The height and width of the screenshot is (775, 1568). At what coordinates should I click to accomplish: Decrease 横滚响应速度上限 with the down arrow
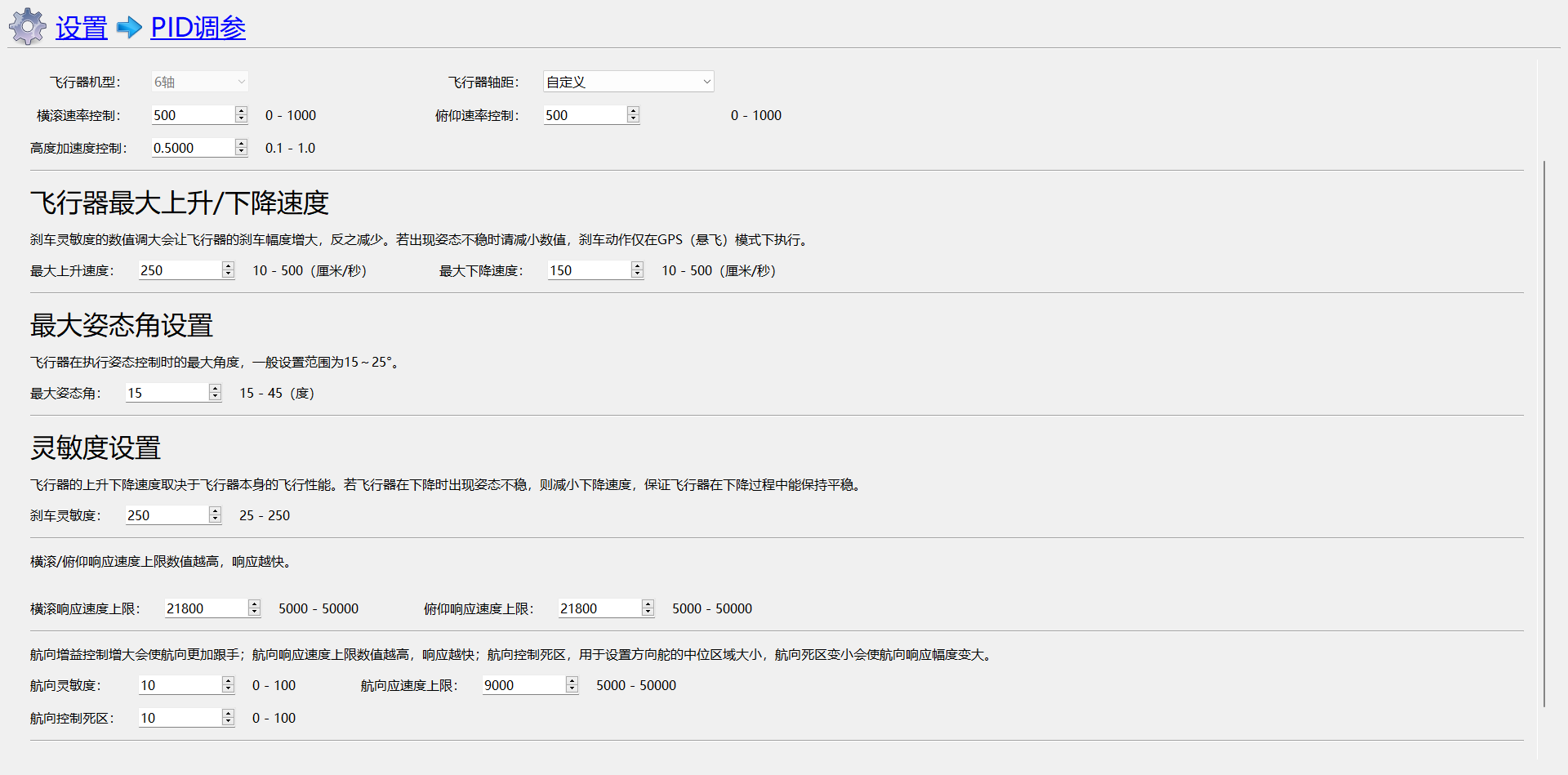click(254, 612)
